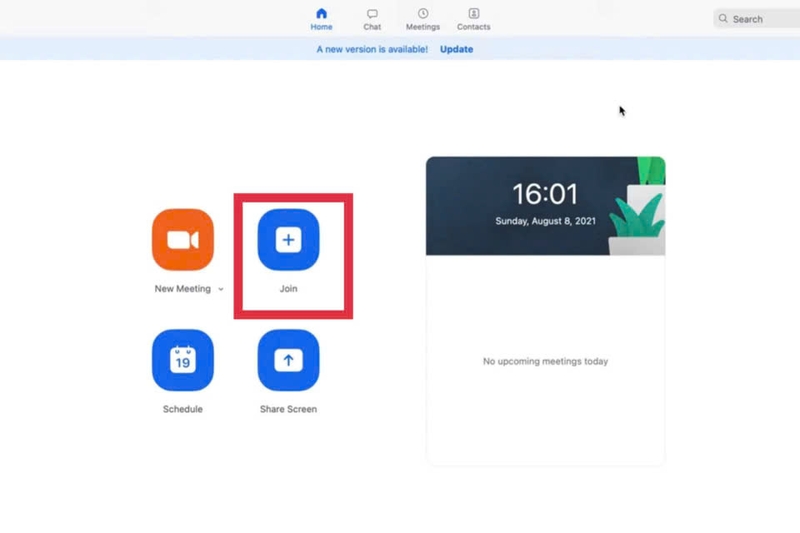Click the Join label text
This screenshot has width=800, height=533.
288,289
